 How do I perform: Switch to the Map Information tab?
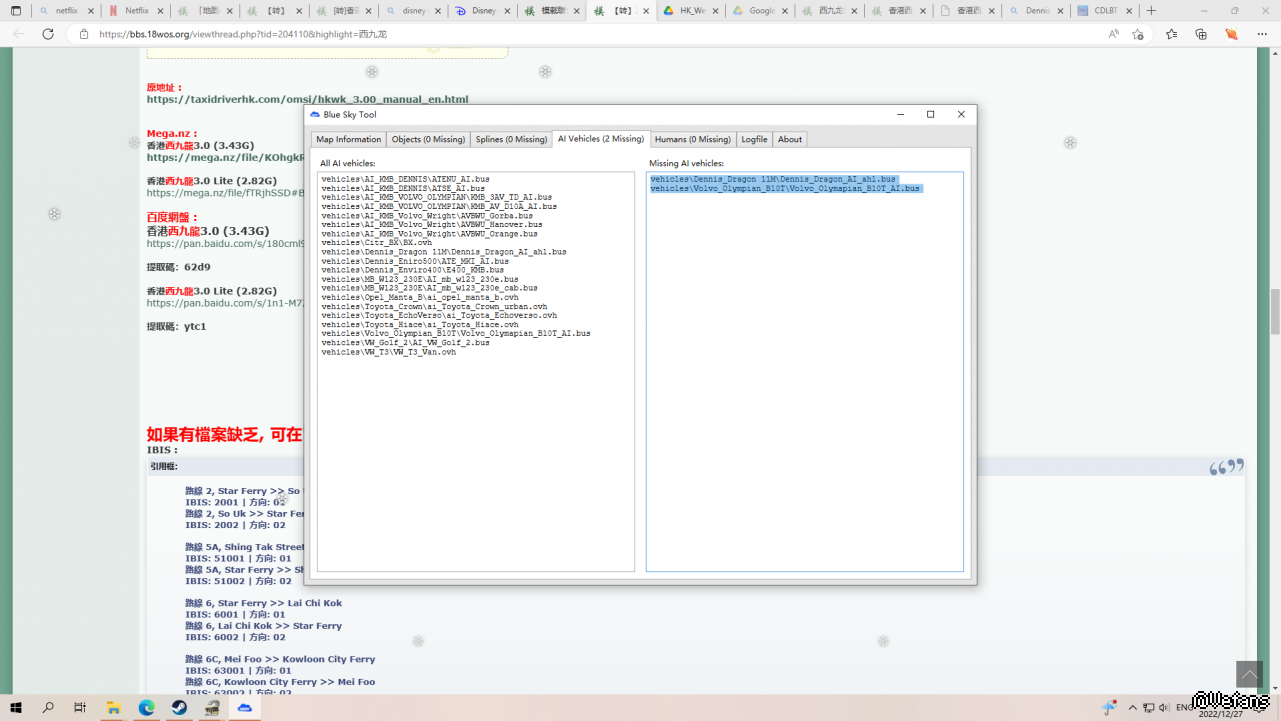point(348,139)
